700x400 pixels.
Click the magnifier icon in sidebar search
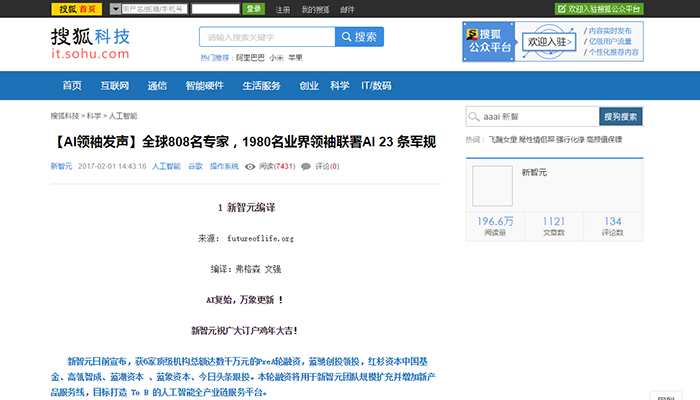pos(476,117)
